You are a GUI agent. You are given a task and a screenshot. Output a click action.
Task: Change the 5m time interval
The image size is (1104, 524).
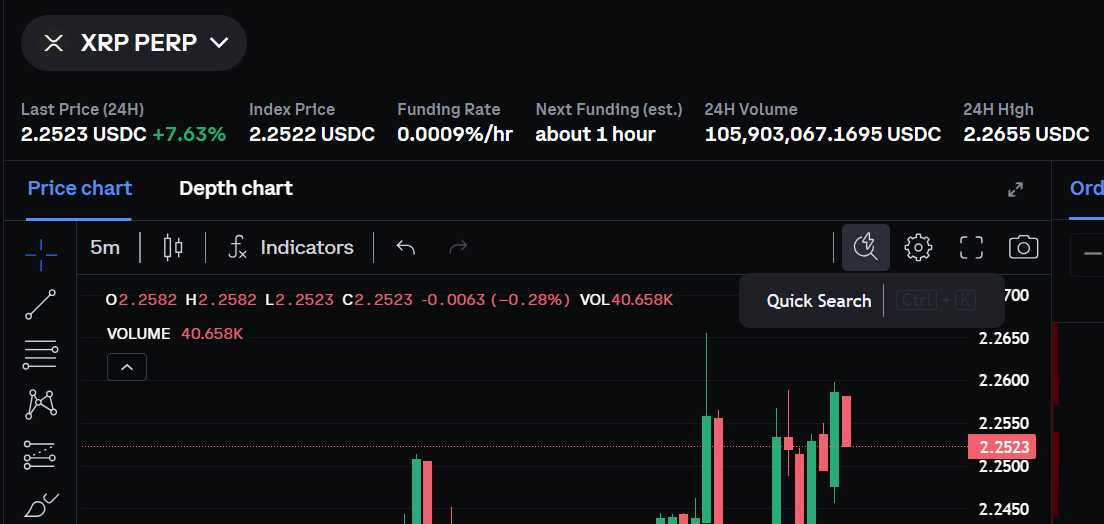[105, 247]
